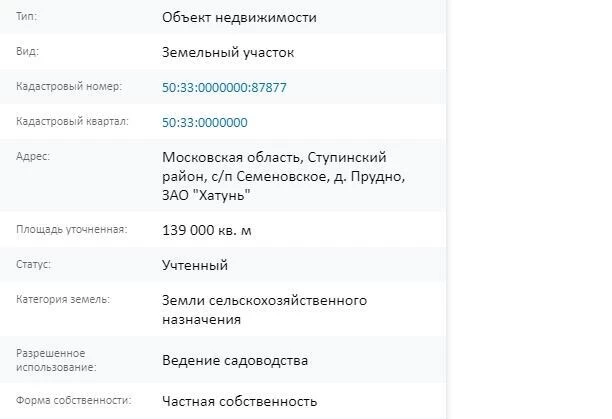
Task: Click the "Кадастровый квартал:" label
Action: click(x=72, y=121)
